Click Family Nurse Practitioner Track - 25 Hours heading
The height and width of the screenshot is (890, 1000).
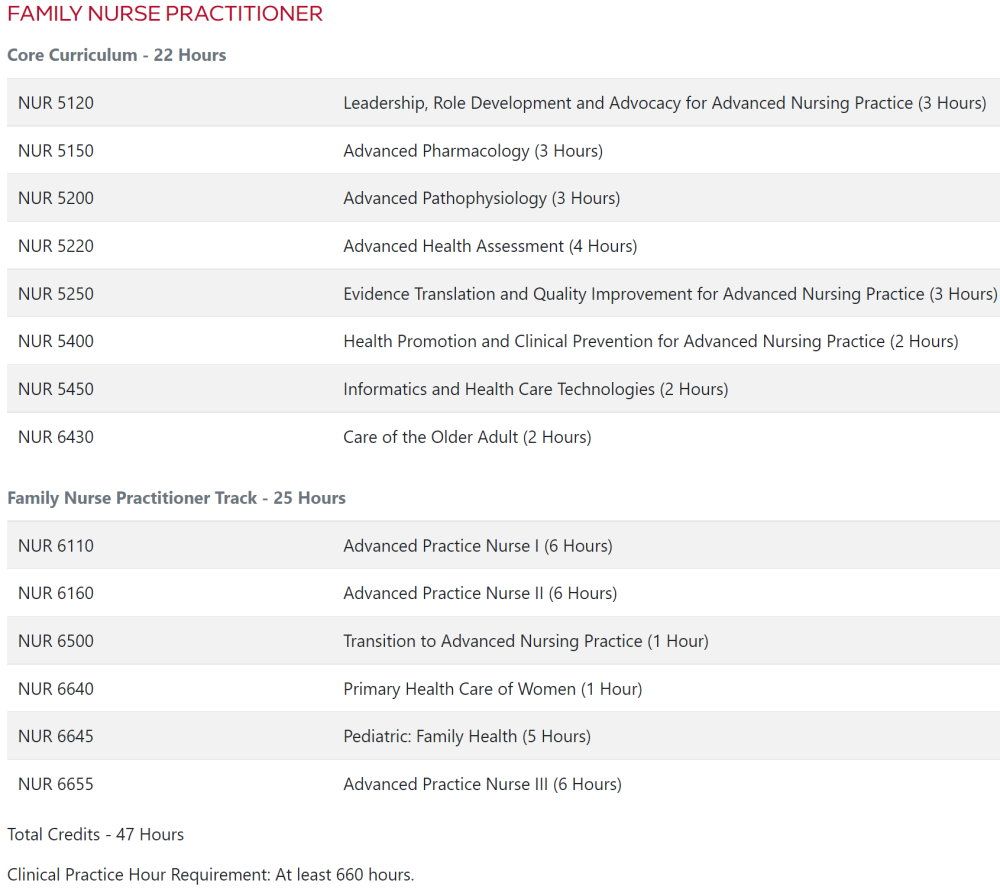click(177, 498)
